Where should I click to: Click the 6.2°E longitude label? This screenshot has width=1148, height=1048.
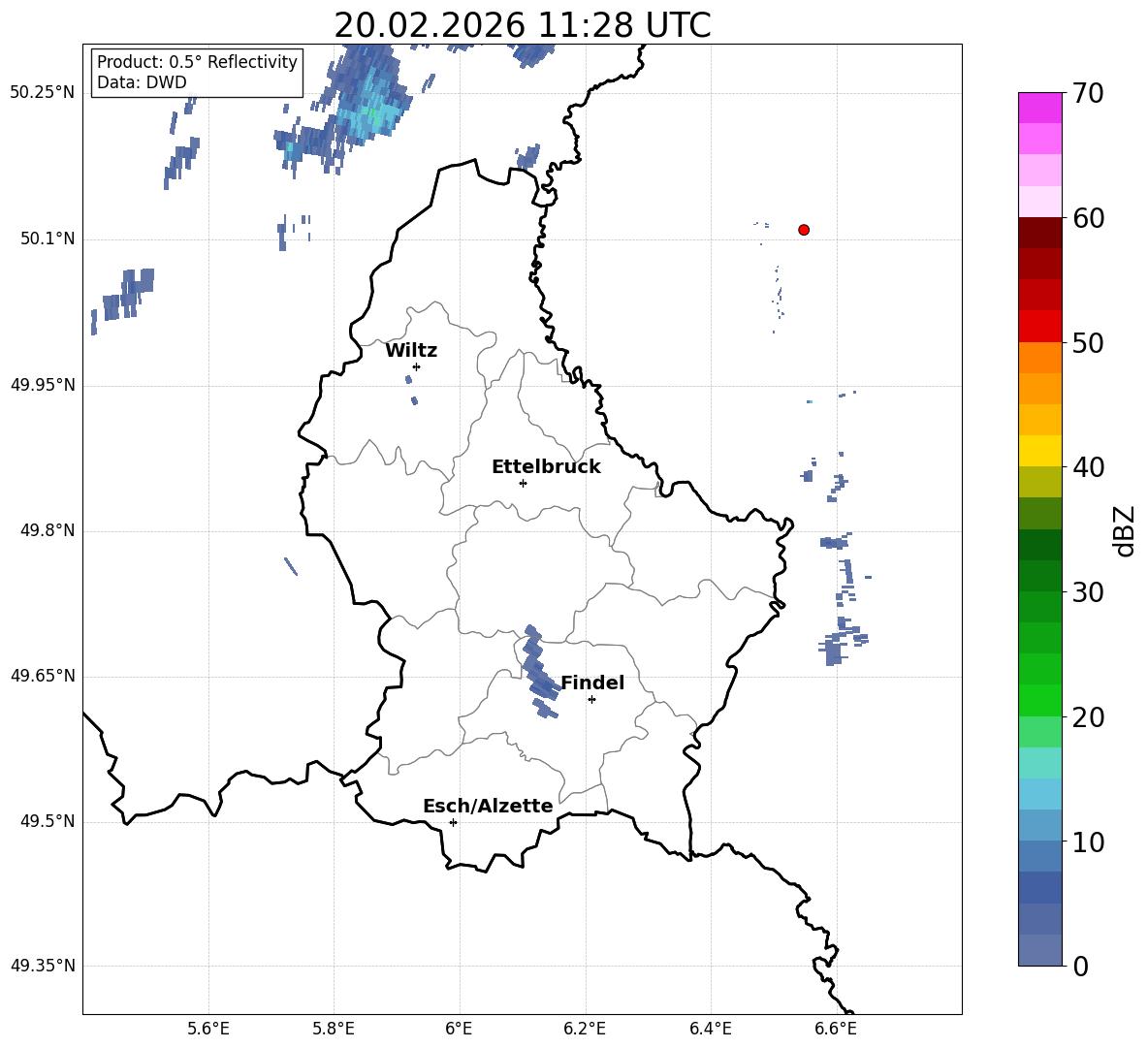click(x=585, y=1029)
